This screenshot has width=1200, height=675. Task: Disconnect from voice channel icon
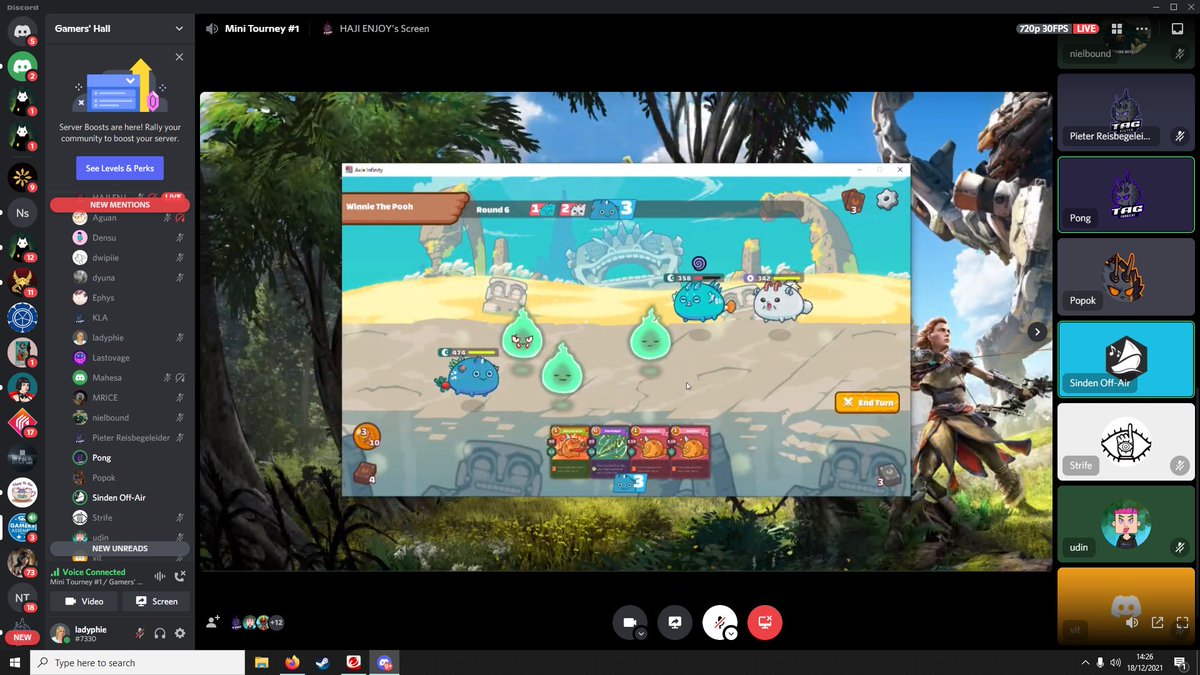click(180, 576)
